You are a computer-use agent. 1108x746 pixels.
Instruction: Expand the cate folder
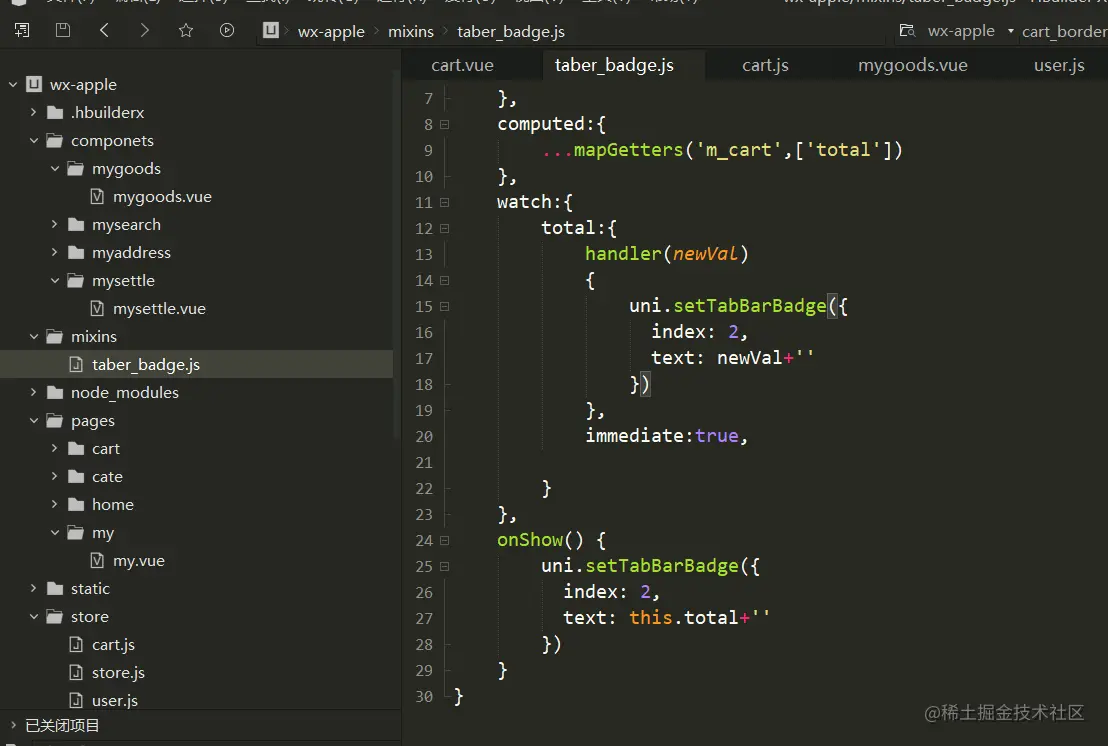coord(54,476)
